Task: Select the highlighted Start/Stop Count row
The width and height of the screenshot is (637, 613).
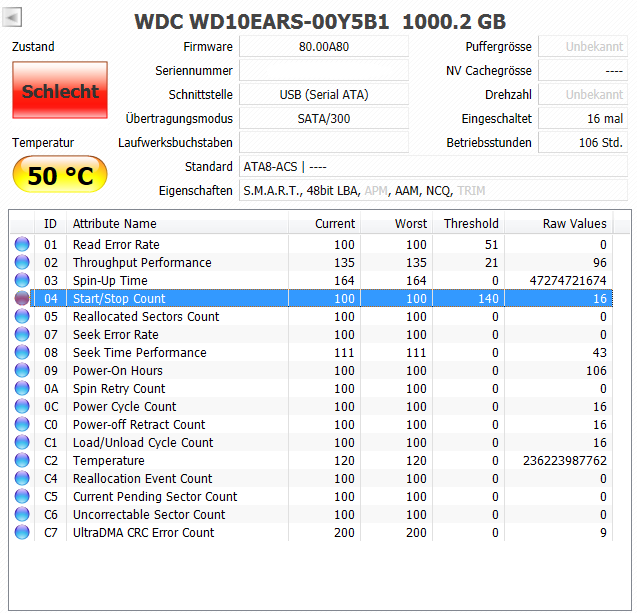Action: 322,299
